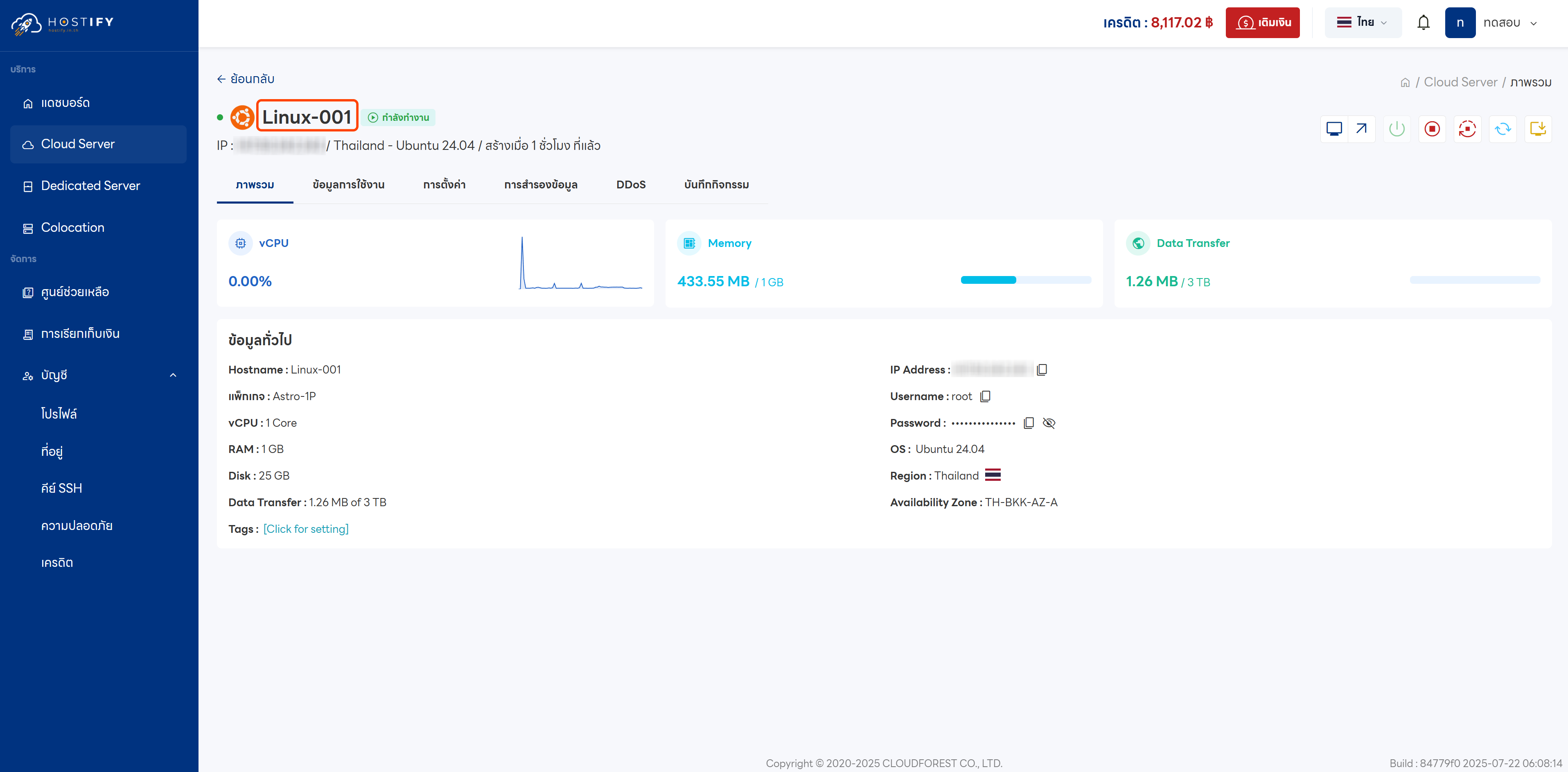Click the กำลังทำงาน running status badge

pos(399,118)
